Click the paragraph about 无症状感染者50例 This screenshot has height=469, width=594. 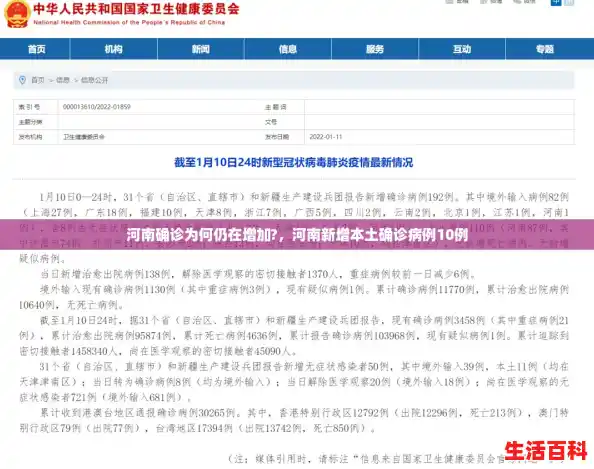[294, 382]
